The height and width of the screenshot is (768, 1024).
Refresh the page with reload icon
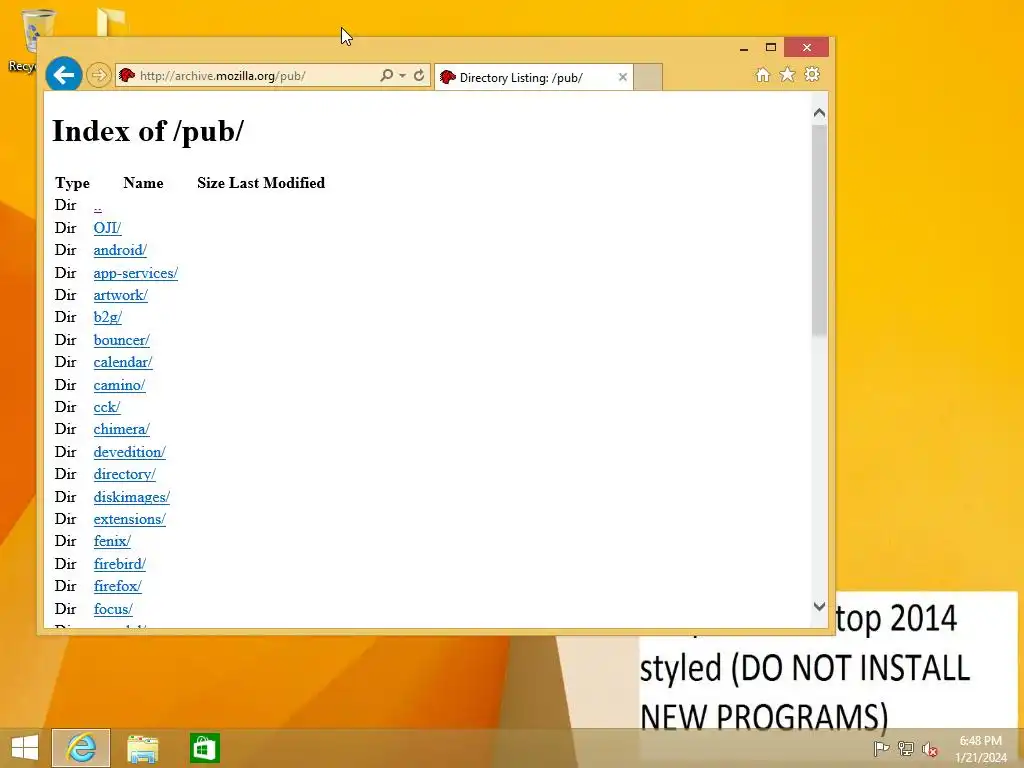click(419, 75)
